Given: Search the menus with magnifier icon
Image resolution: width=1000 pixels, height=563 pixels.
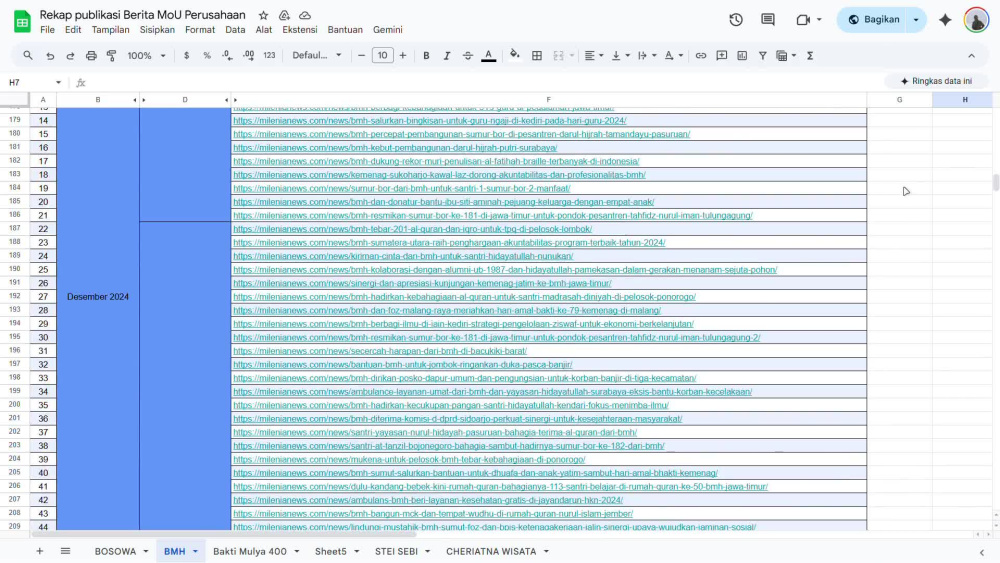Looking at the screenshot, I should (28, 55).
